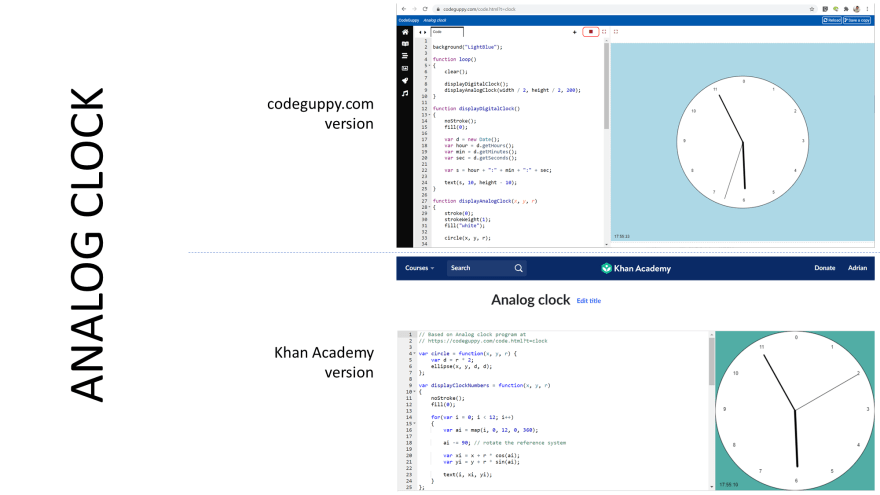Click the CodeGuppy link in blue header
880x495 pixels.
coord(409,20)
